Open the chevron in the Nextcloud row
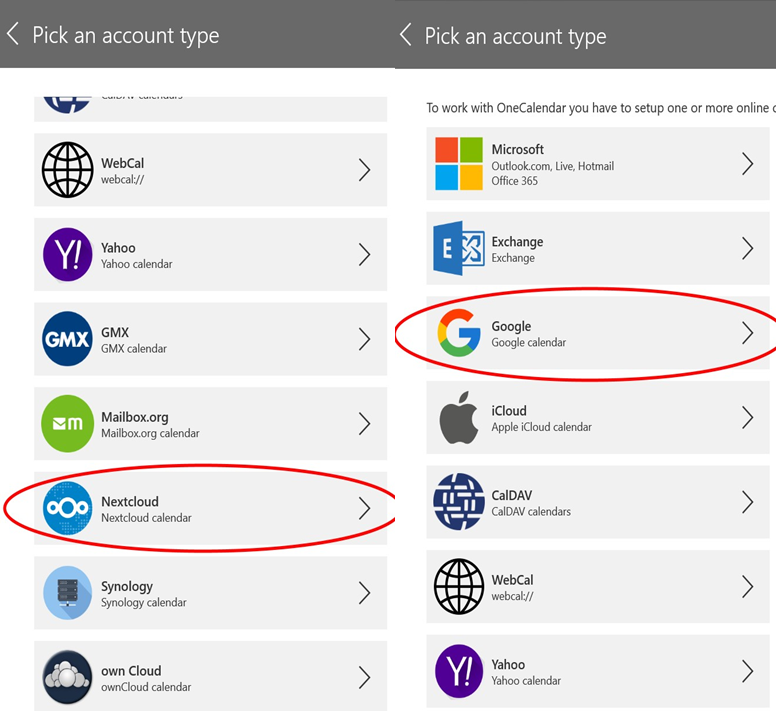777x711 pixels. [x=364, y=509]
